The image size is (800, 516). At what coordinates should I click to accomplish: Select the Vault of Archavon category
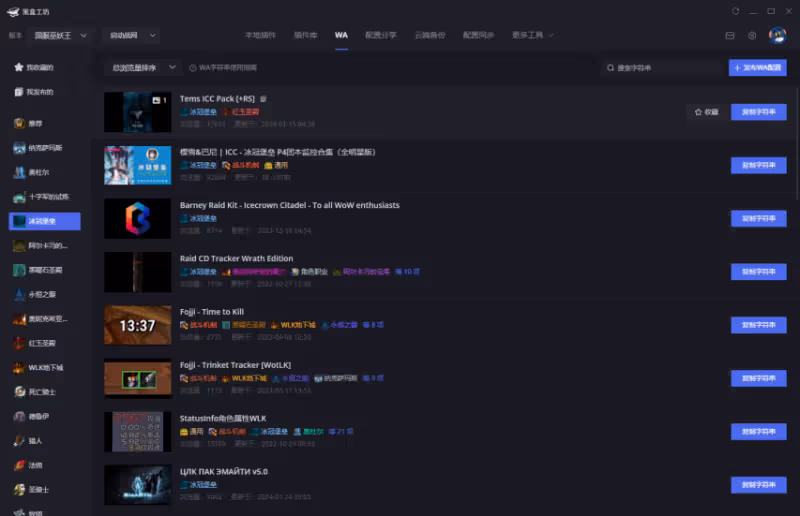[x=41, y=245]
